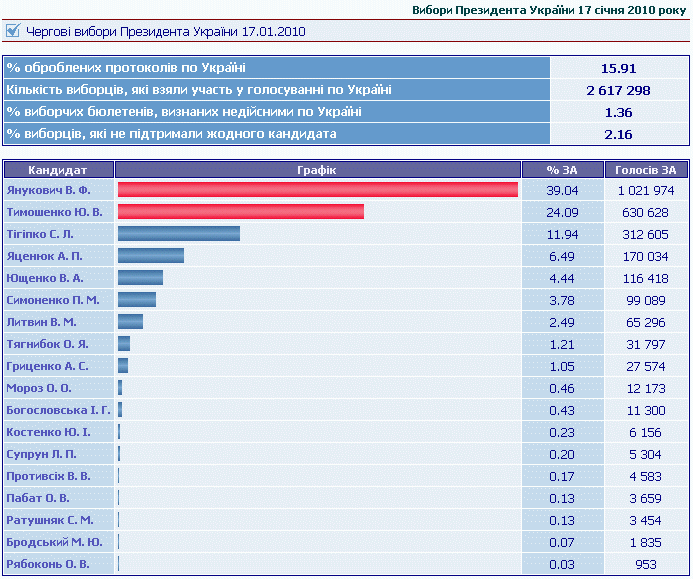Click the Рябоконь О. В. row name
This screenshot has height=579, width=693.
[x=47, y=564]
